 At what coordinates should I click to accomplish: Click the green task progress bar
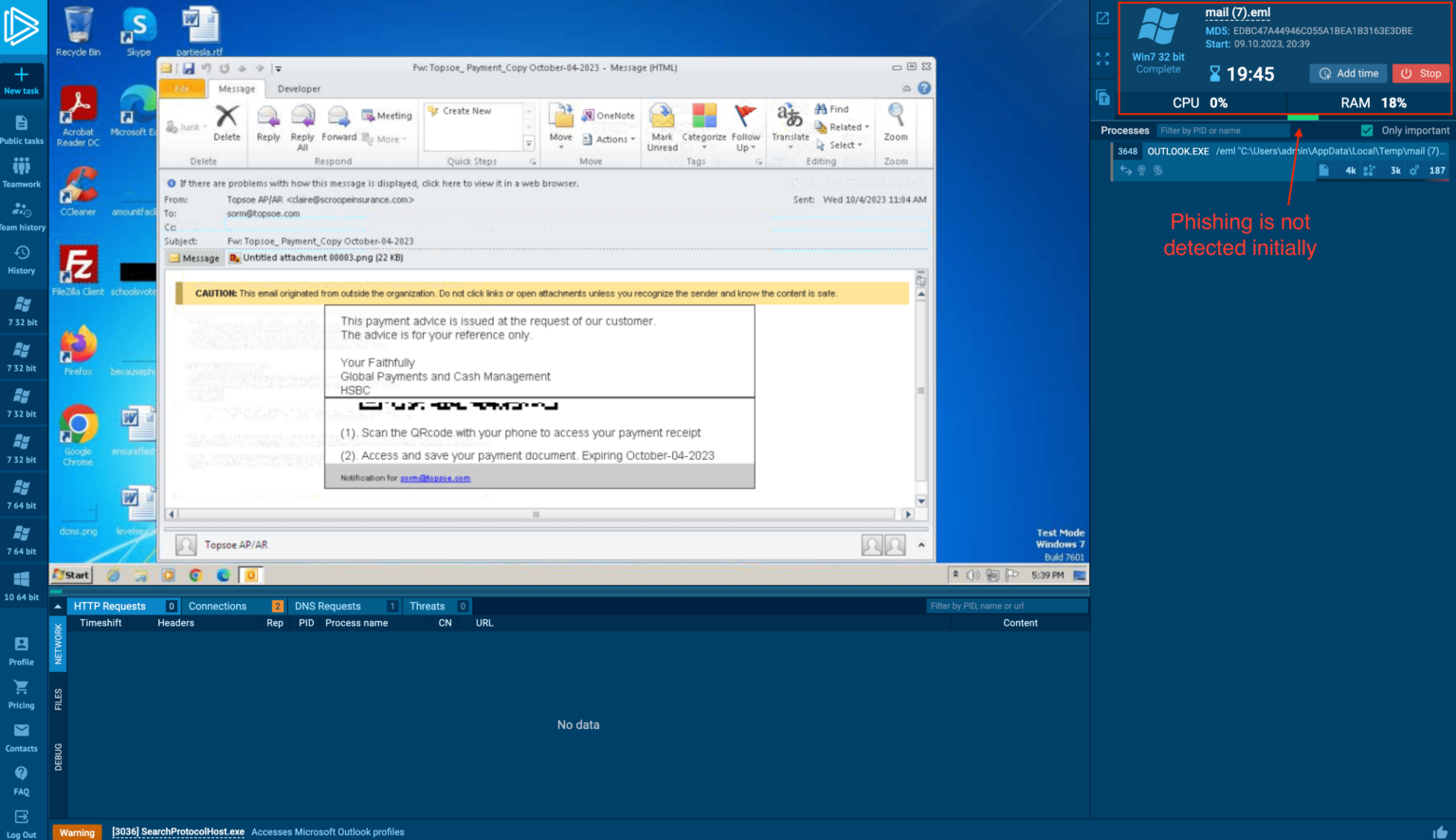pos(1302,118)
